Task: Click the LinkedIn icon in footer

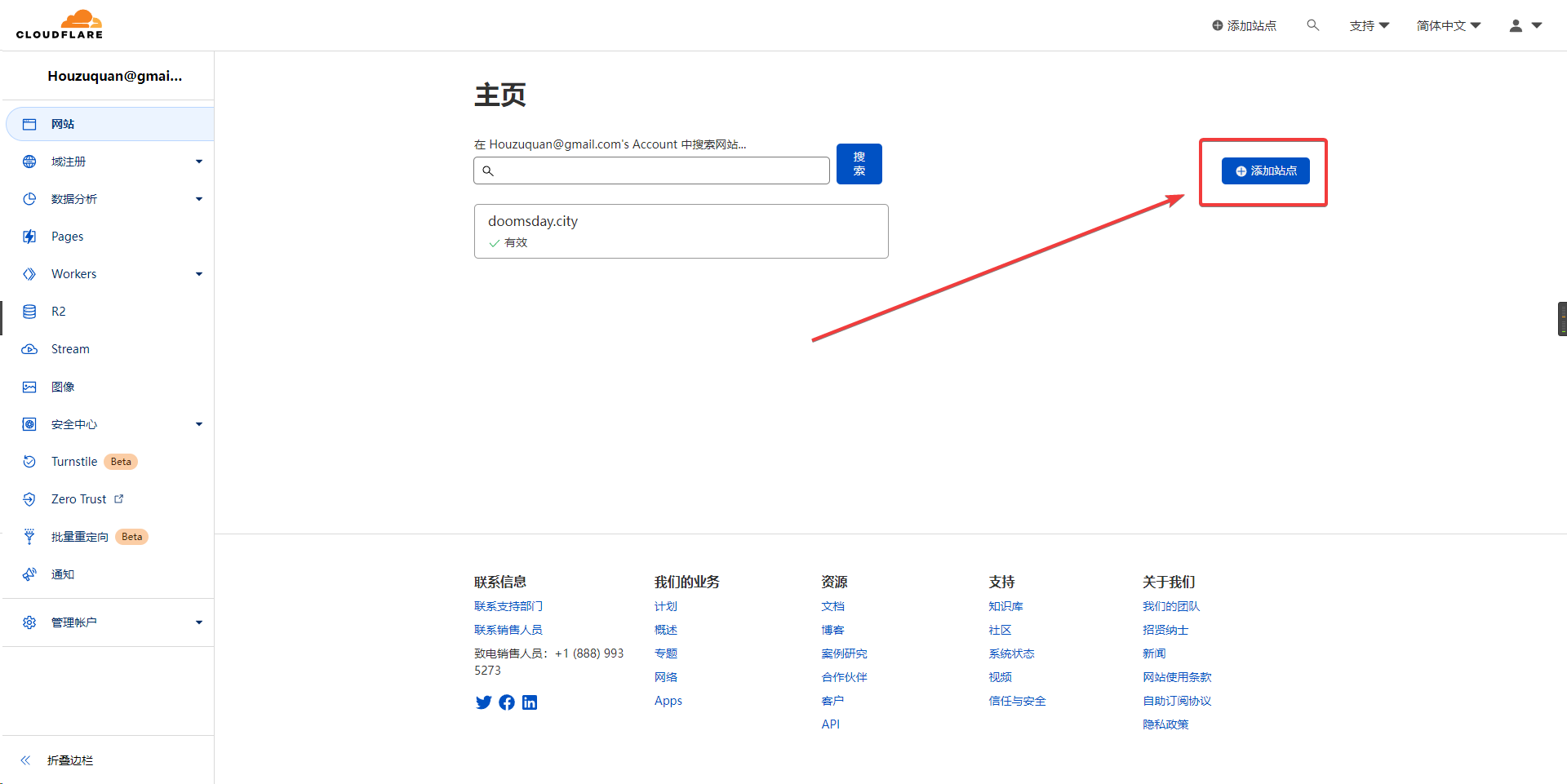Action: pos(530,702)
